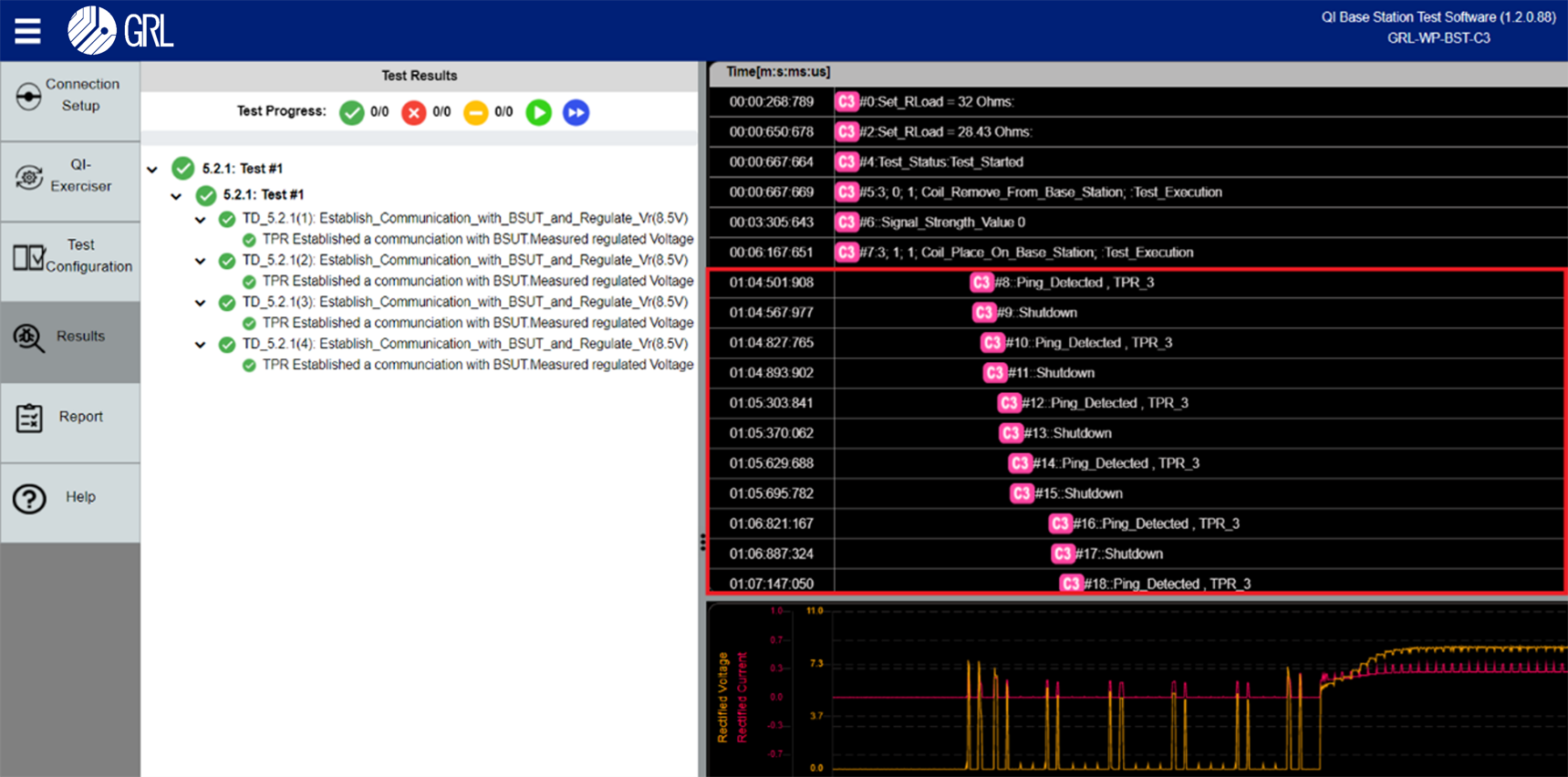The height and width of the screenshot is (777, 1568).
Task: Click C3 badge of #13 Shutdown event
Action: (1010, 433)
